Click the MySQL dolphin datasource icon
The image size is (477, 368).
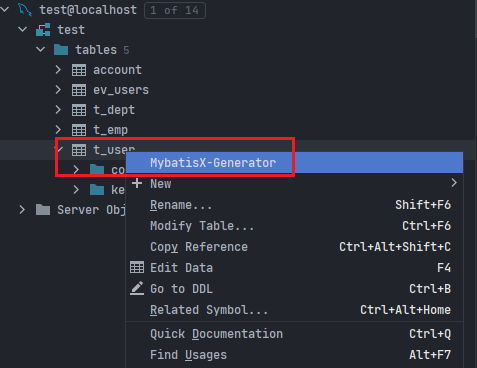(x=25, y=10)
